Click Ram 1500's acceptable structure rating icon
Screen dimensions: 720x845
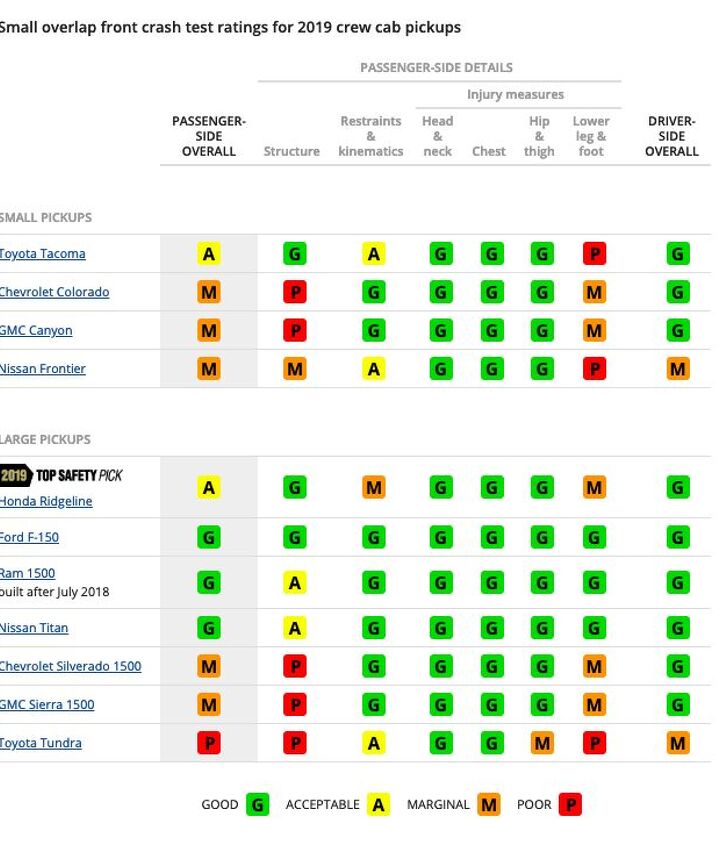coord(294,583)
